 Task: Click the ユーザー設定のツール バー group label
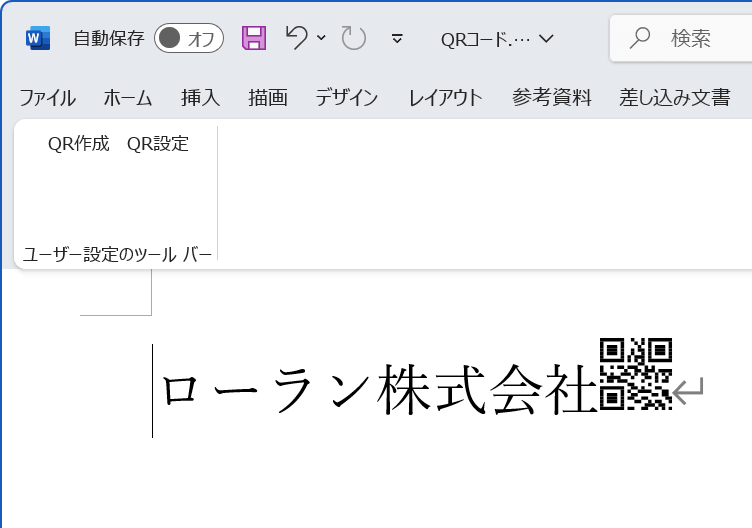coord(118,255)
